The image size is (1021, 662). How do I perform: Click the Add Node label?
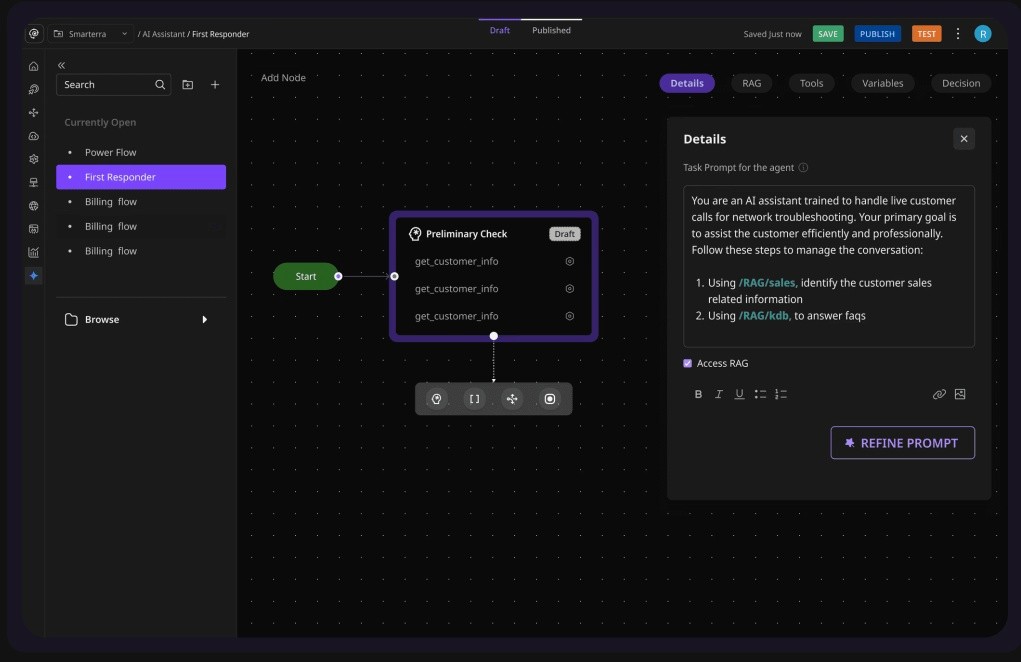click(283, 77)
